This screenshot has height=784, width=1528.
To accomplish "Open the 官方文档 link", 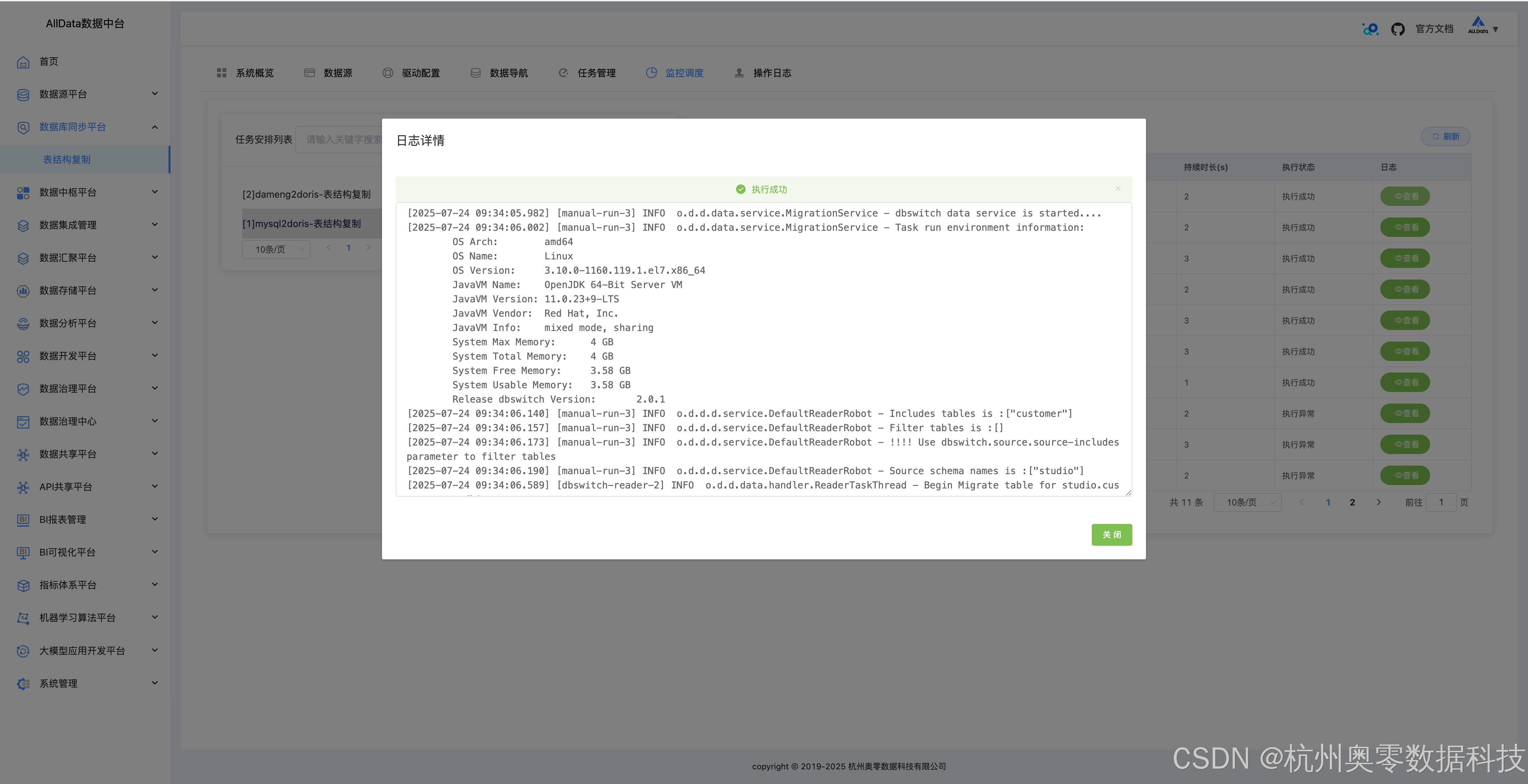I will [x=1434, y=29].
